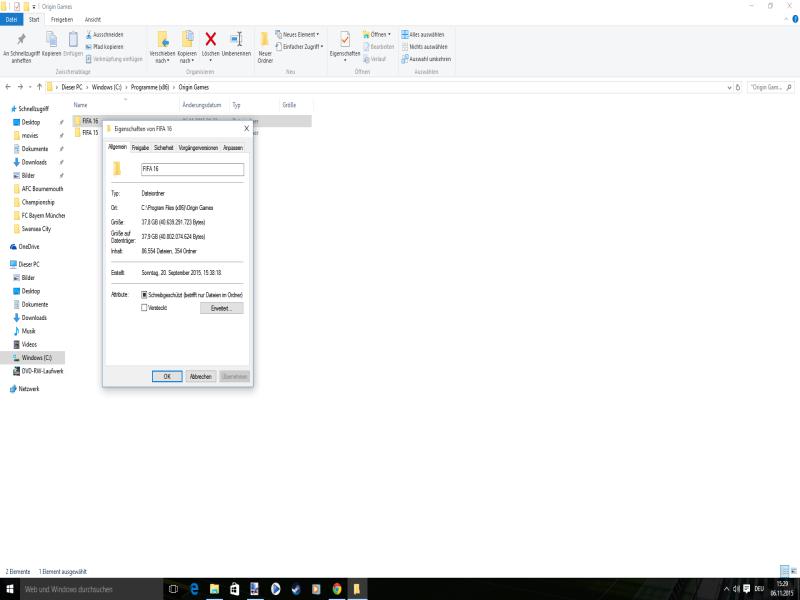
Task: Click Ausschneiden in the ribbon
Action: pos(105,35)
